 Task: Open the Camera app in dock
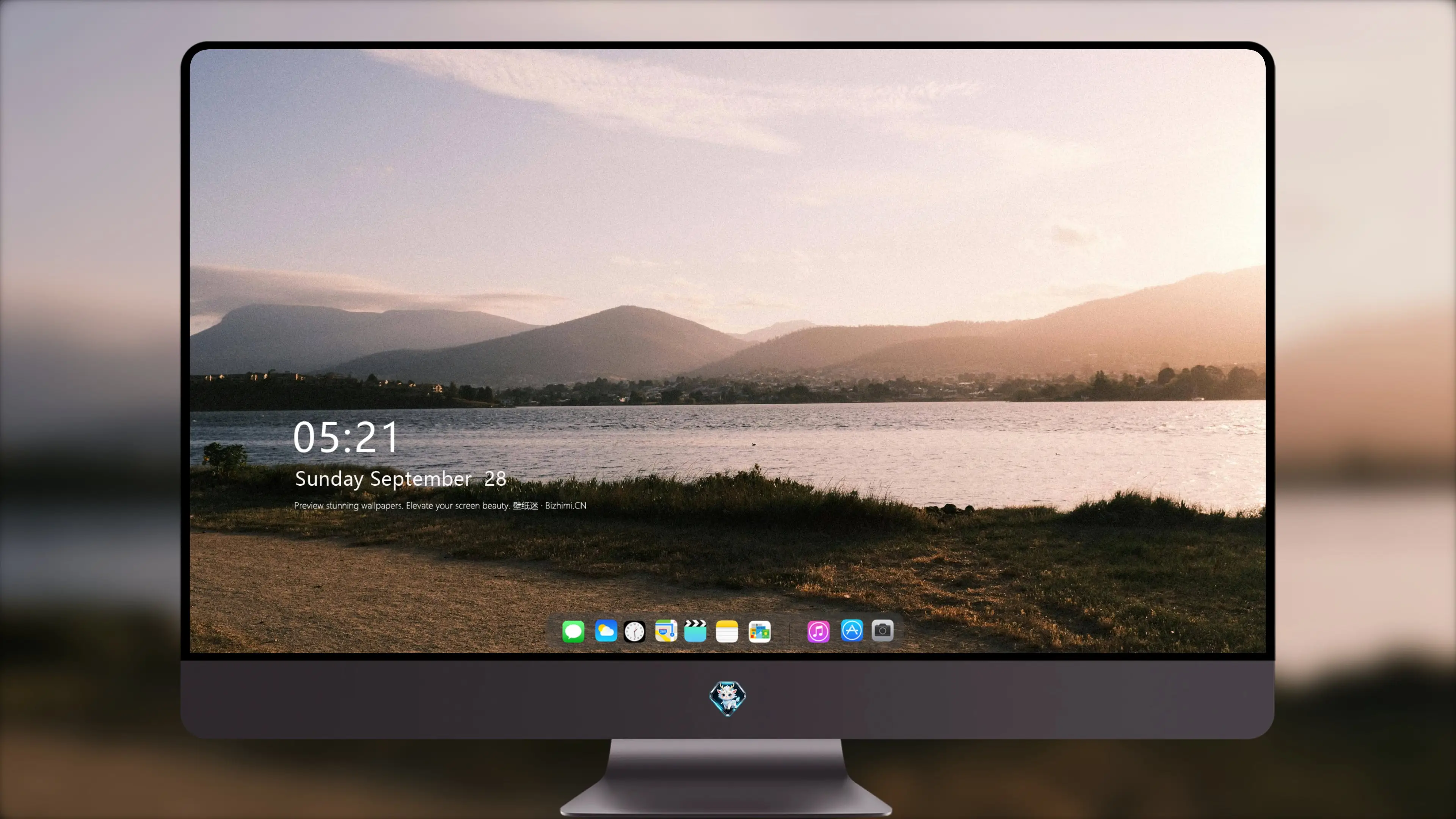point(883,630)
